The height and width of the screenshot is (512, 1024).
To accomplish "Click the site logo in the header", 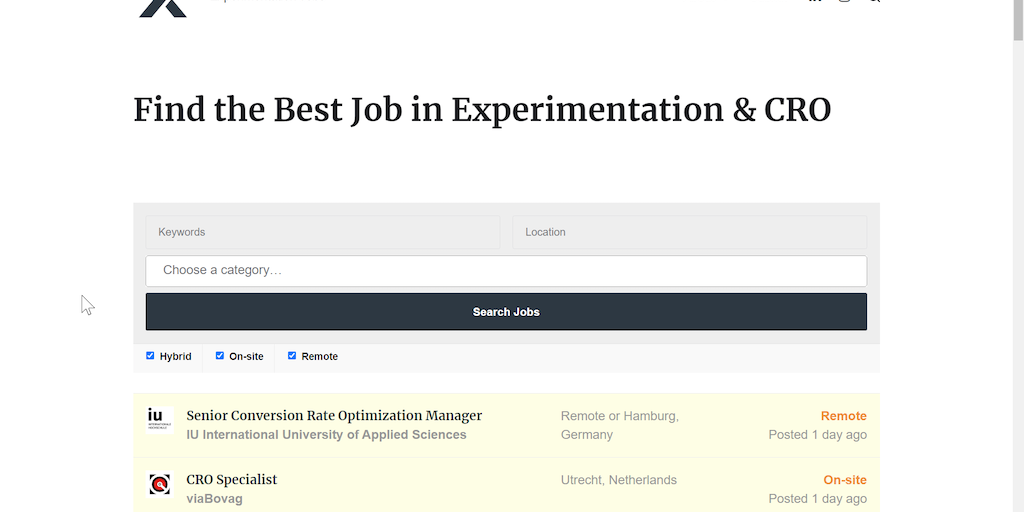I will coord(163,6).
